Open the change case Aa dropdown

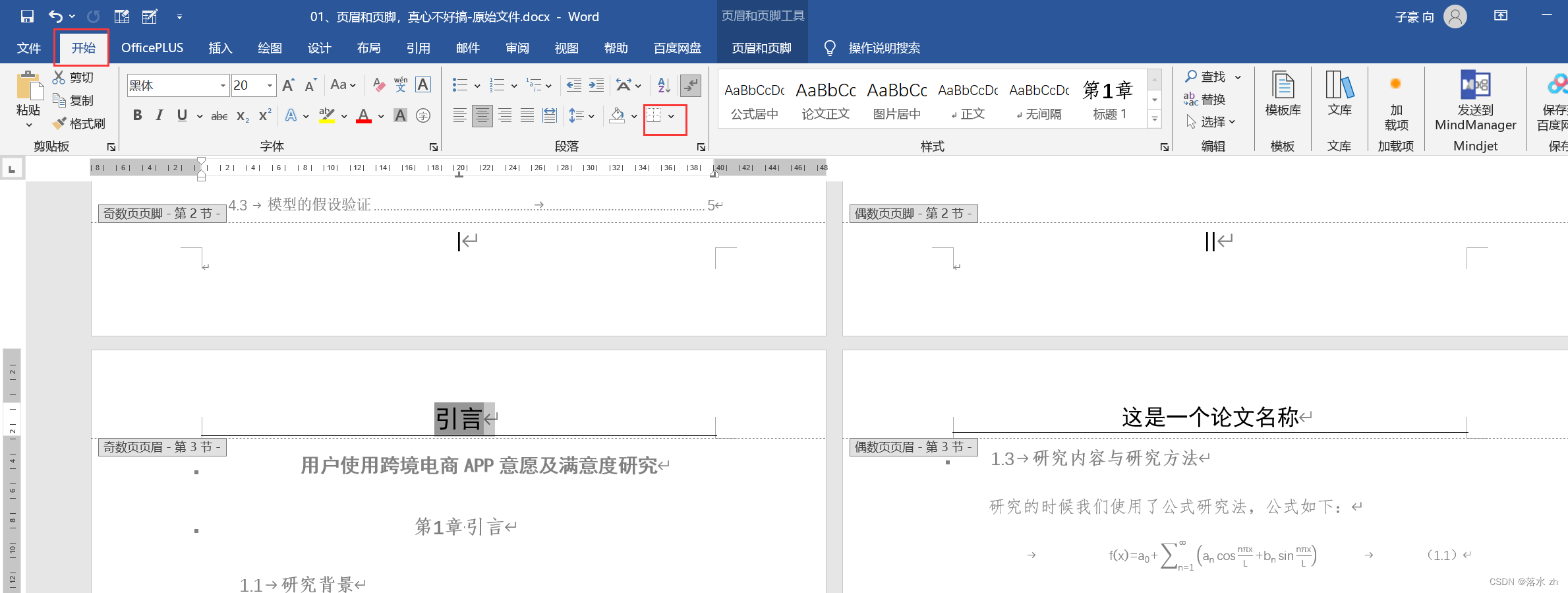[343, 85]
